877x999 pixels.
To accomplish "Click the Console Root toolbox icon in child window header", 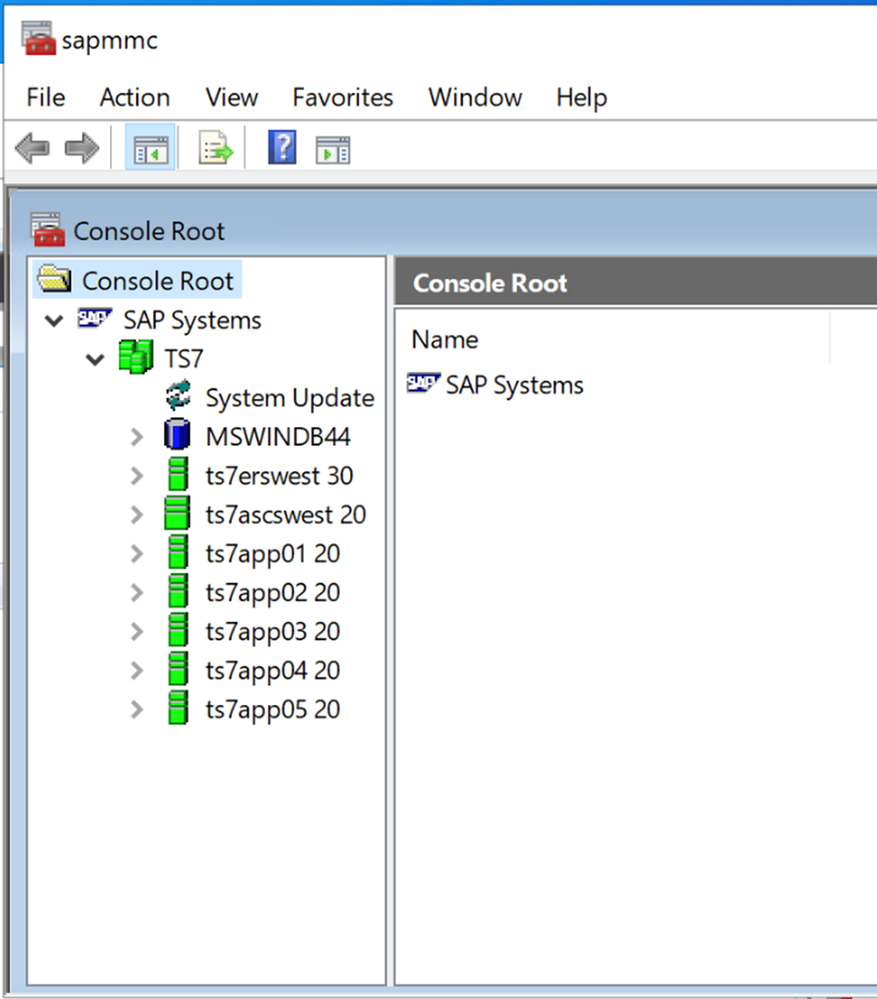I will click(48, 229).
